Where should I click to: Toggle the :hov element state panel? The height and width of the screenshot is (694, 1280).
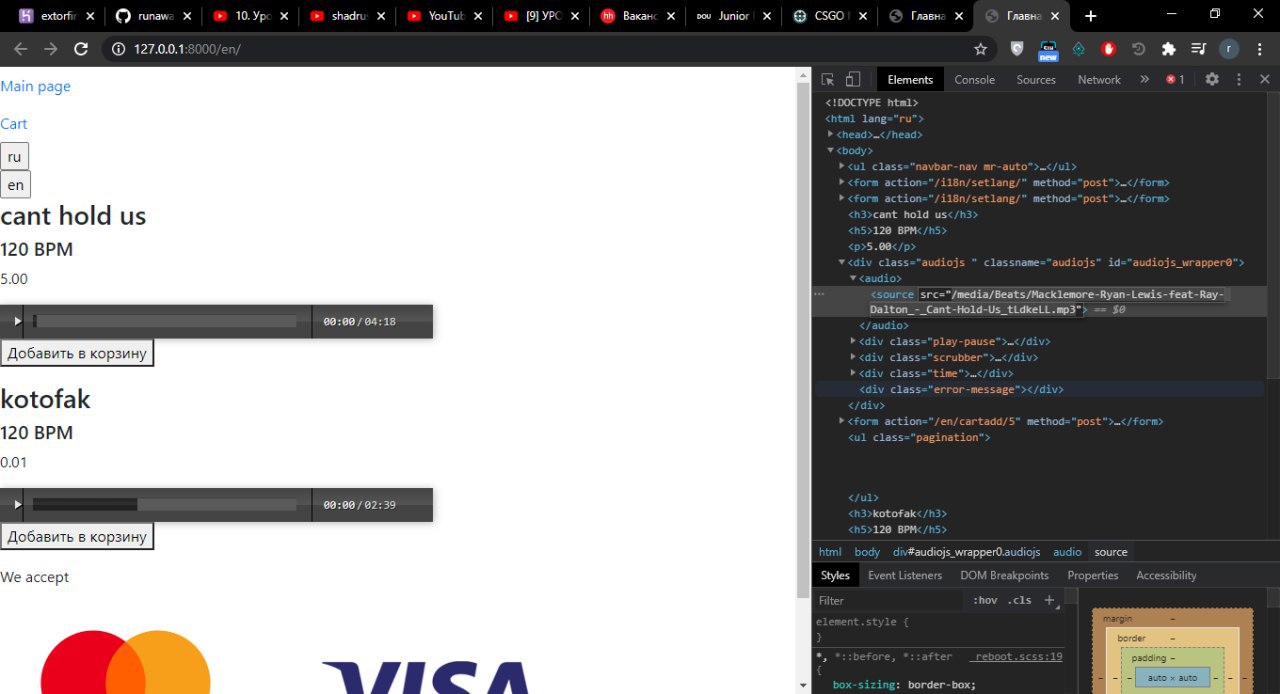[985, 600]
